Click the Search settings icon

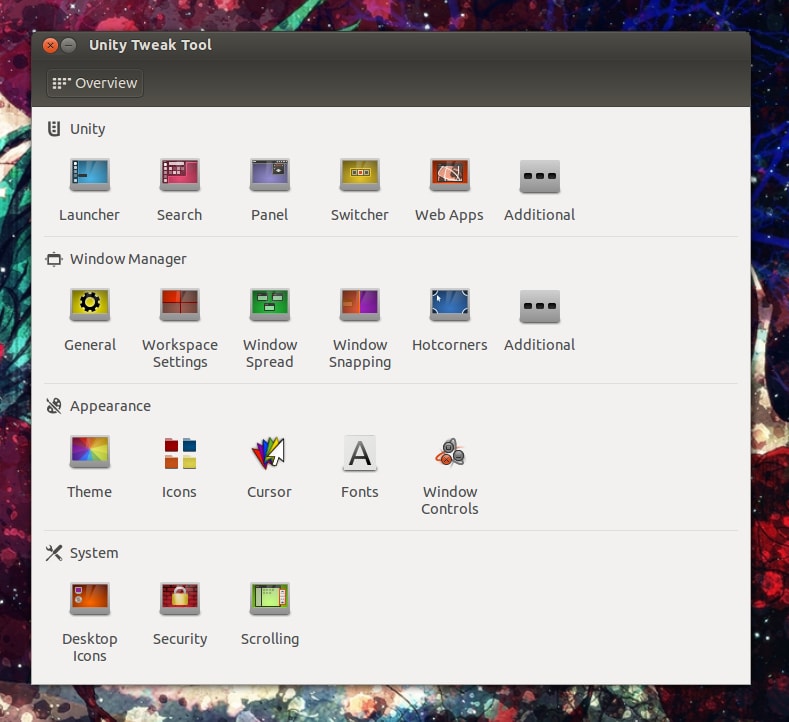(x=180, y=176)
